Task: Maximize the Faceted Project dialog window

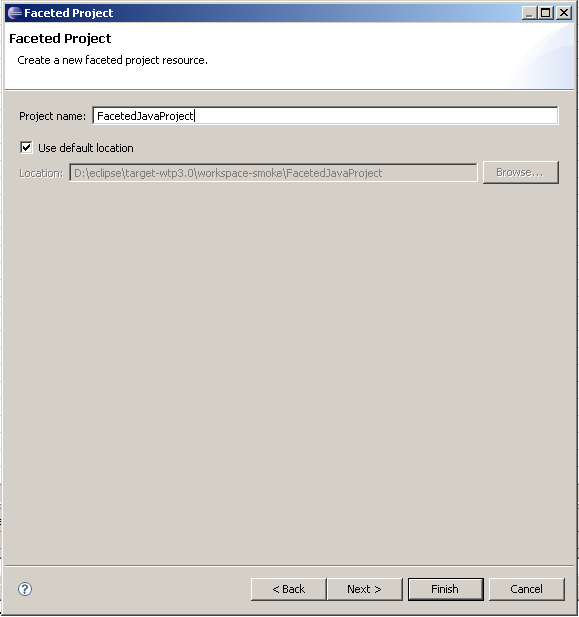Action: click(x=546, y=13)
